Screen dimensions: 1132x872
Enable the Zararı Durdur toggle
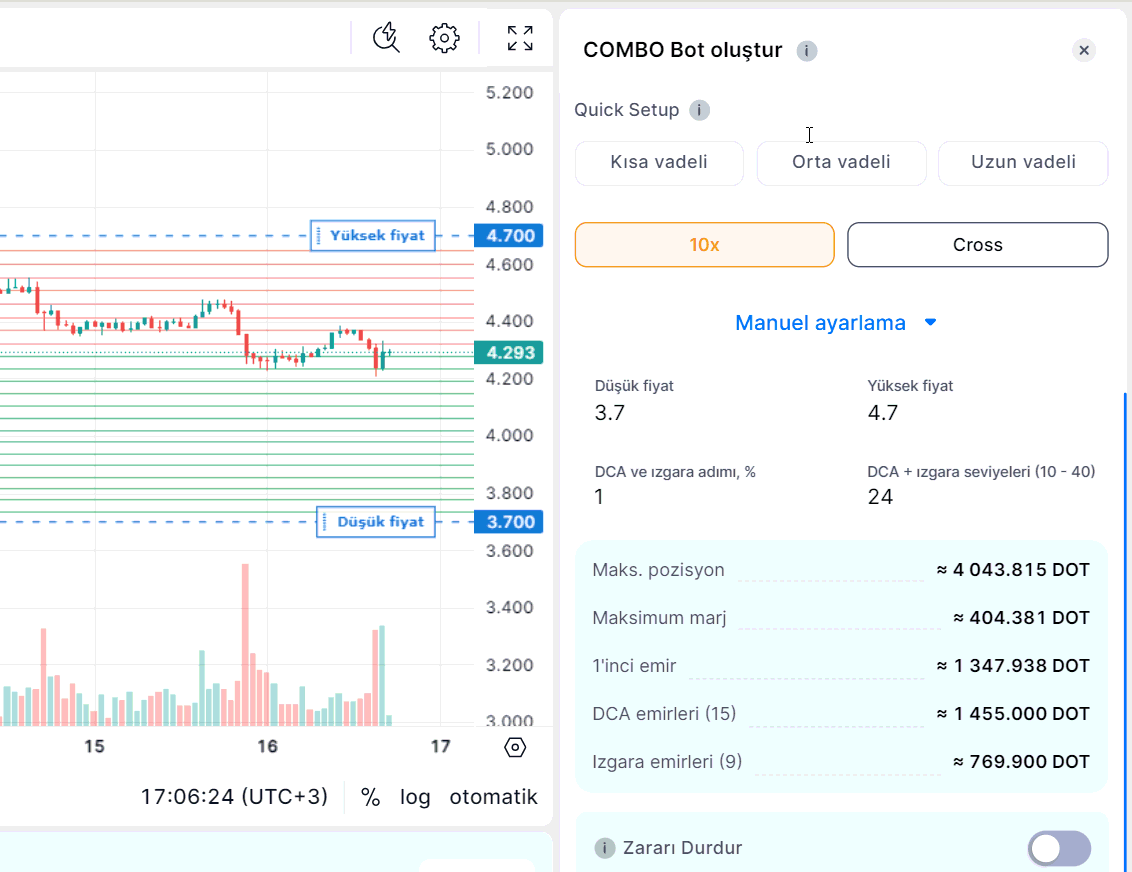(1059, 848)
